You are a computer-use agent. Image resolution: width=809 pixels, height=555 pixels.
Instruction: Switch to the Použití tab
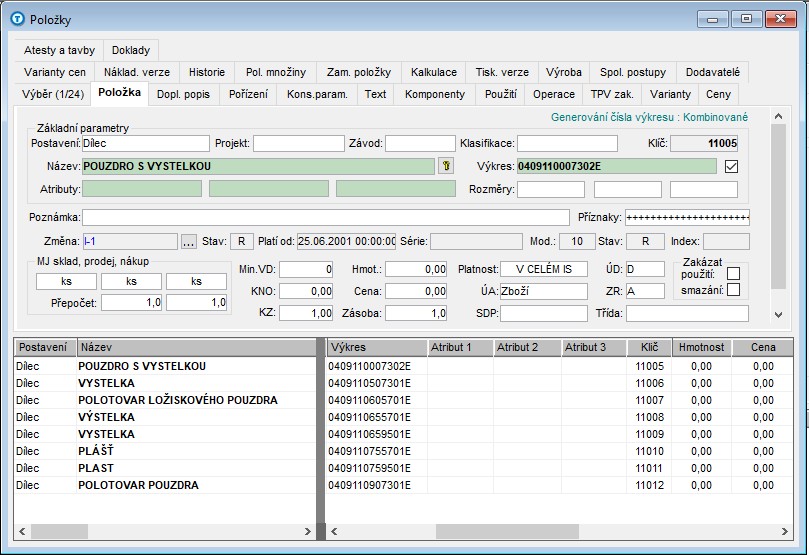click(x=500, y=94)
